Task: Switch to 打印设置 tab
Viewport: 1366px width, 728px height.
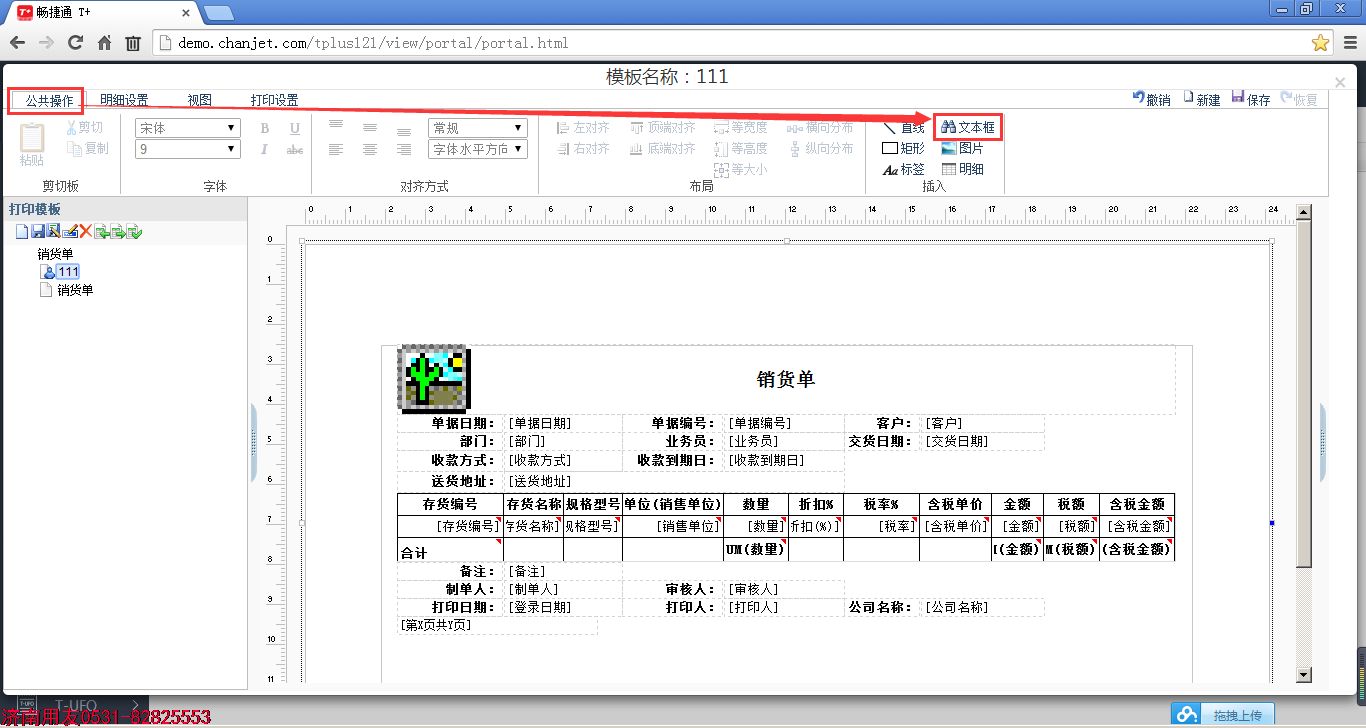Action: coord(274,100)
